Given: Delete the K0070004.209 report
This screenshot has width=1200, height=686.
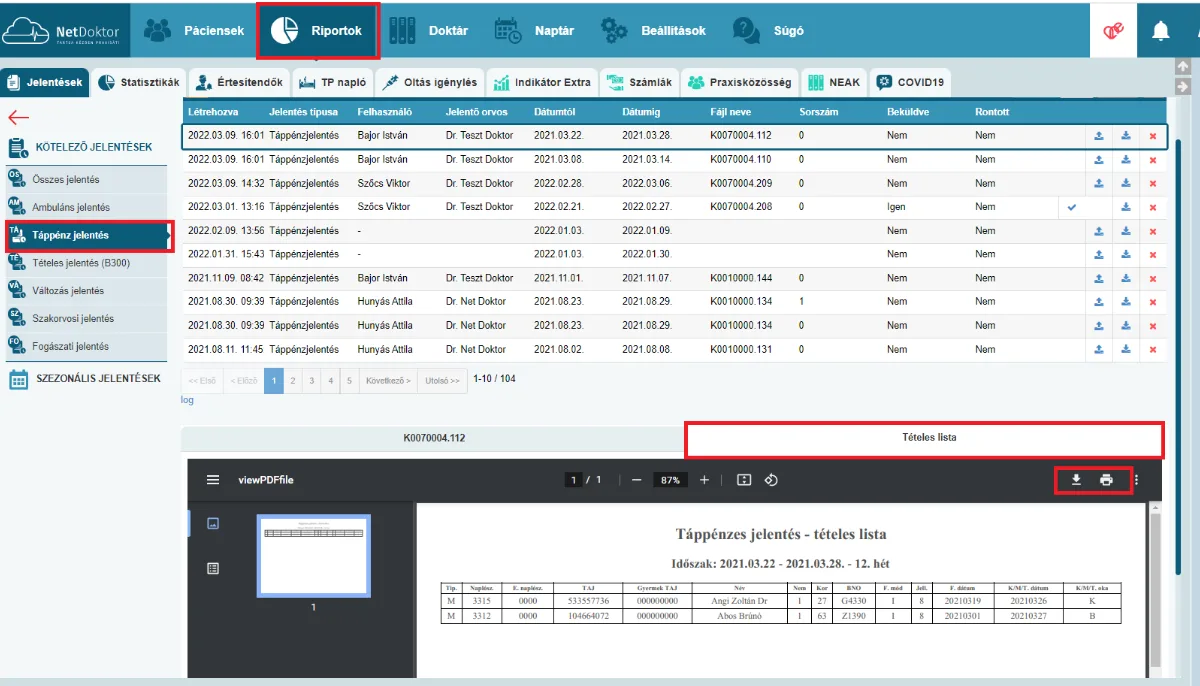Looking at the screenshot, I should pos(1153,183).
